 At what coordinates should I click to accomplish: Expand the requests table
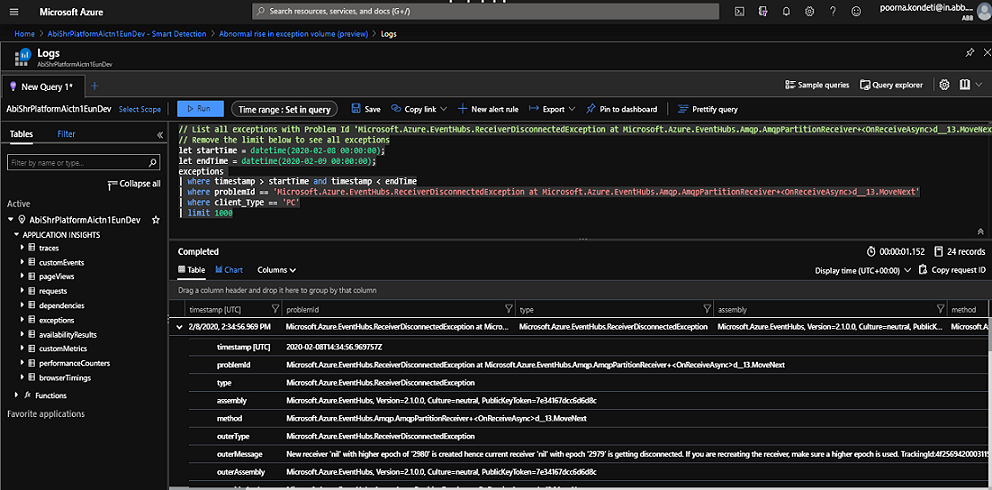click(x=23, y=291)
